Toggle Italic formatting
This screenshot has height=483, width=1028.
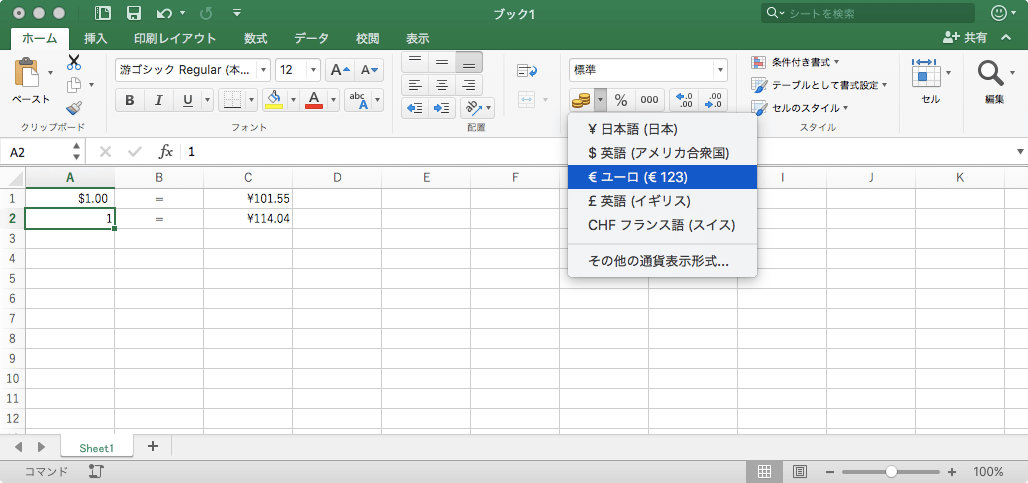click(x=159, y=100)
